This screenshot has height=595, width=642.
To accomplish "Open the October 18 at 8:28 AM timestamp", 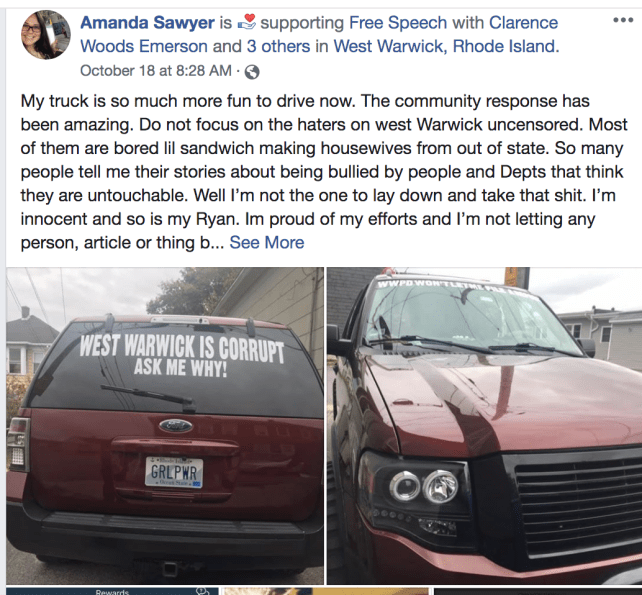I will coord(156,70).
